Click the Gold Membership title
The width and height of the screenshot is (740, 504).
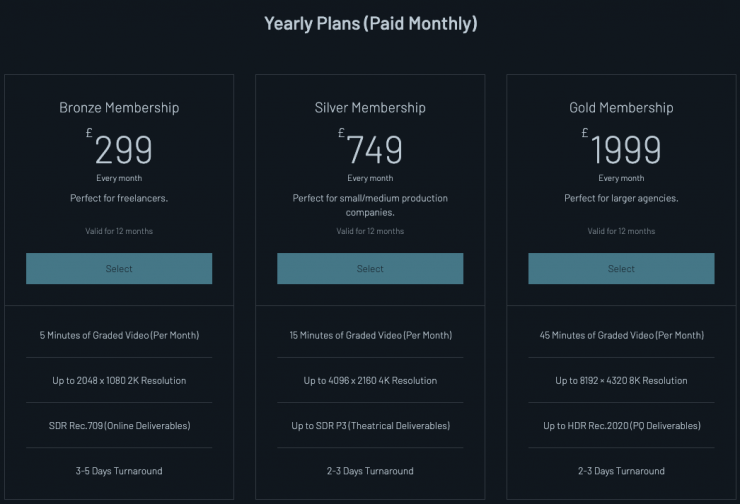coord(621,108)
